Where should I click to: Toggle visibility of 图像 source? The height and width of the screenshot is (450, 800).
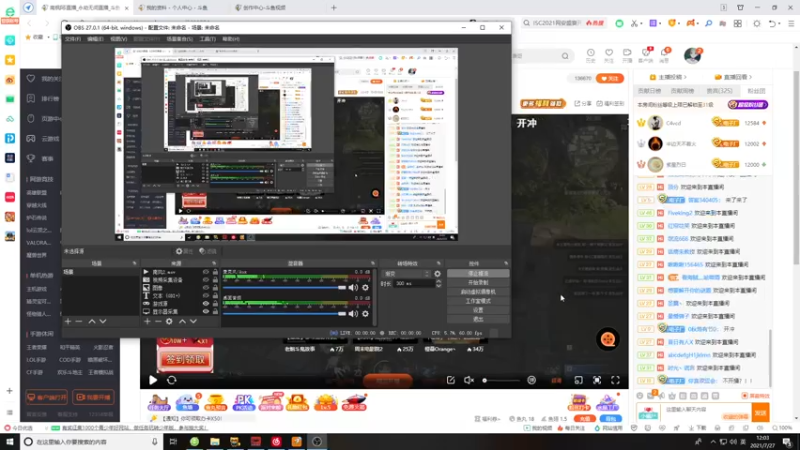click(x=206, y=288)
